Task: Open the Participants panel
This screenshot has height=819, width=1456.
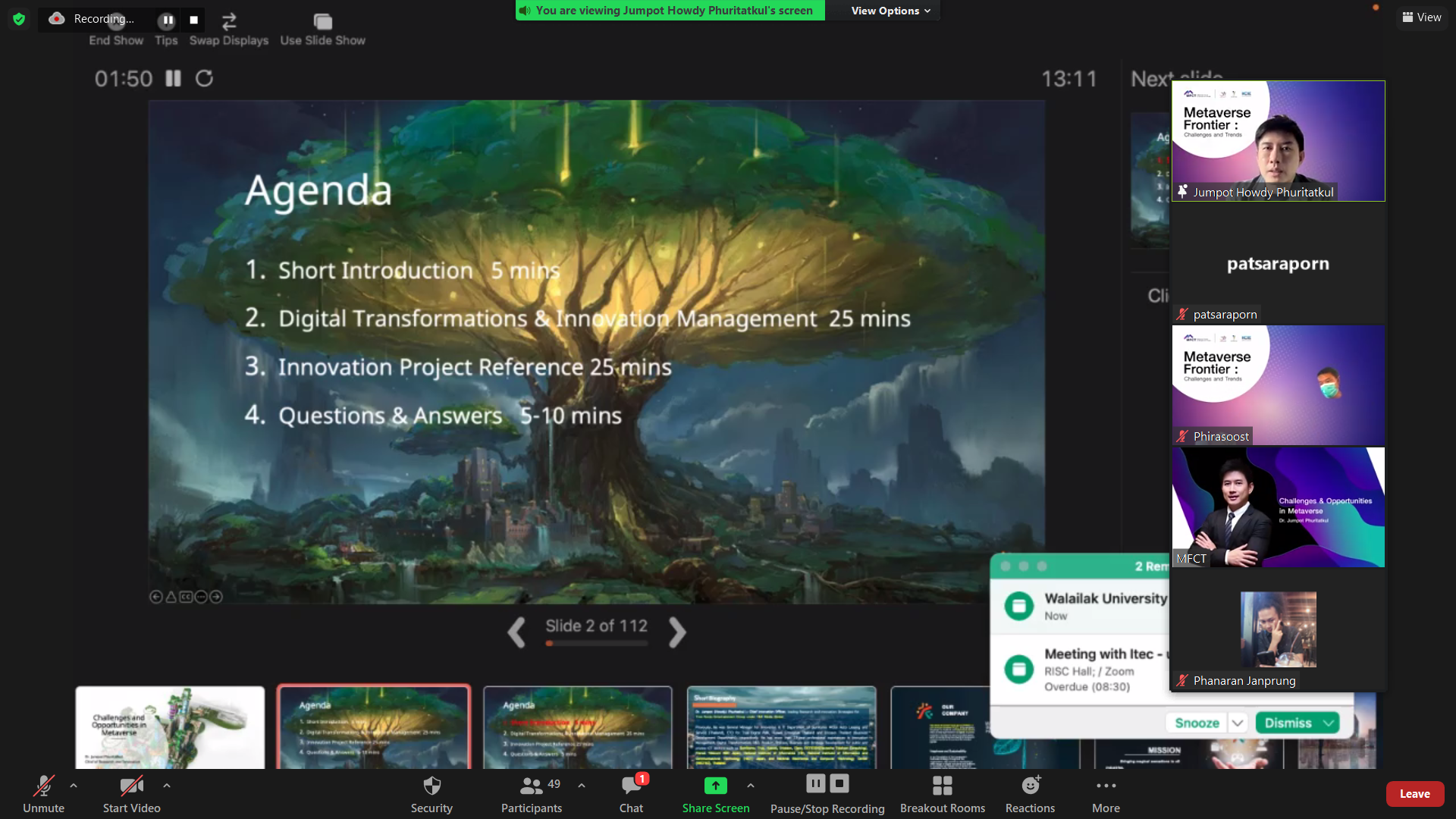Action: pyautogui.click(x=532, y=794)
